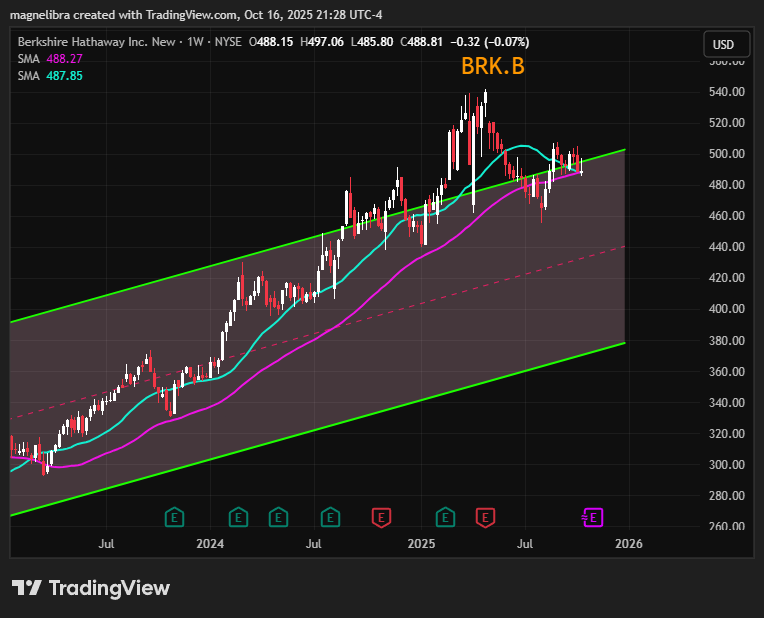Click the red earnings marker before 2025 label
The height and width of the screenshot is (618, 764).
click(x=382, y=517)
